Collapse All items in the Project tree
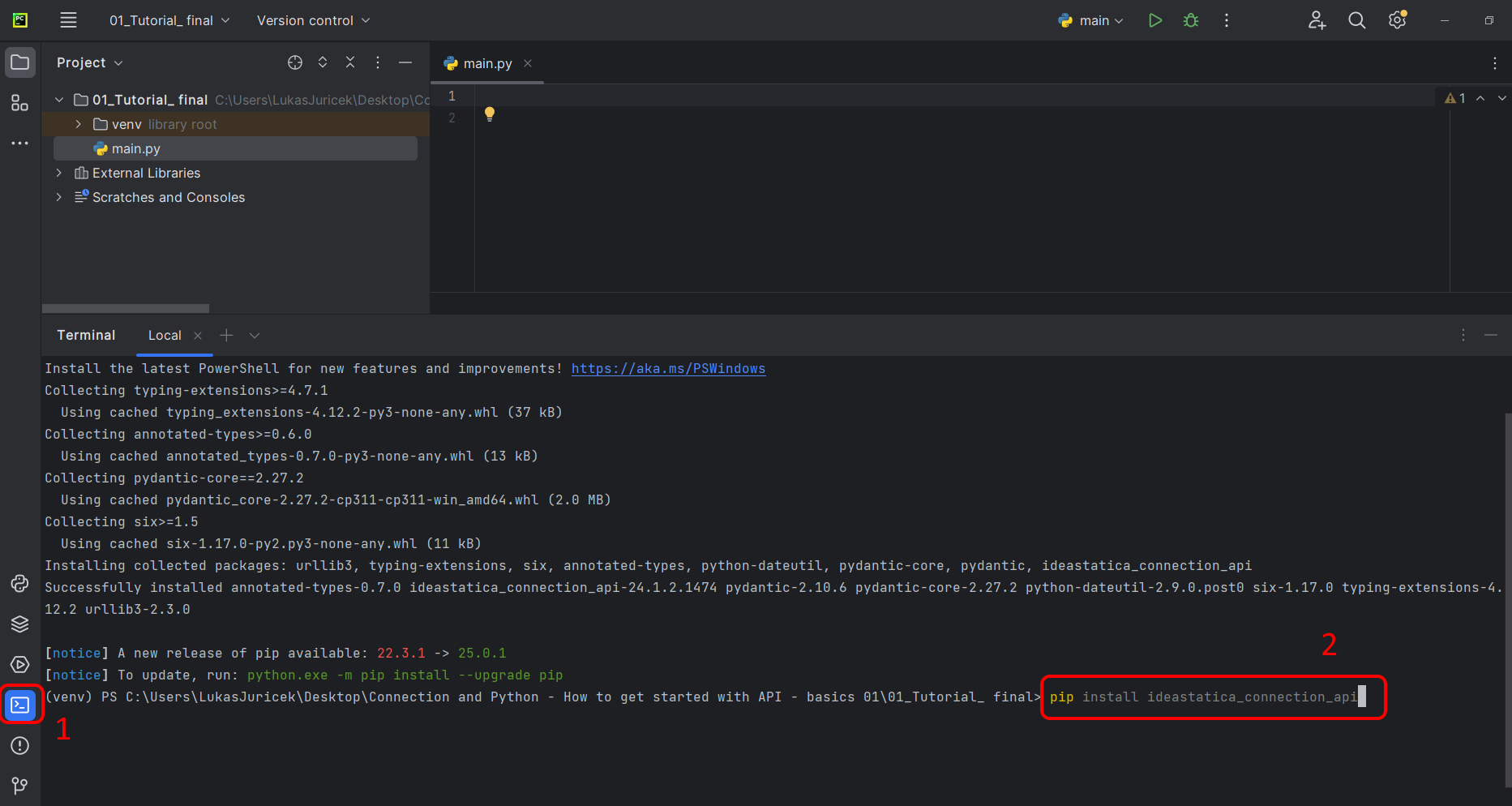 [349, 62]
